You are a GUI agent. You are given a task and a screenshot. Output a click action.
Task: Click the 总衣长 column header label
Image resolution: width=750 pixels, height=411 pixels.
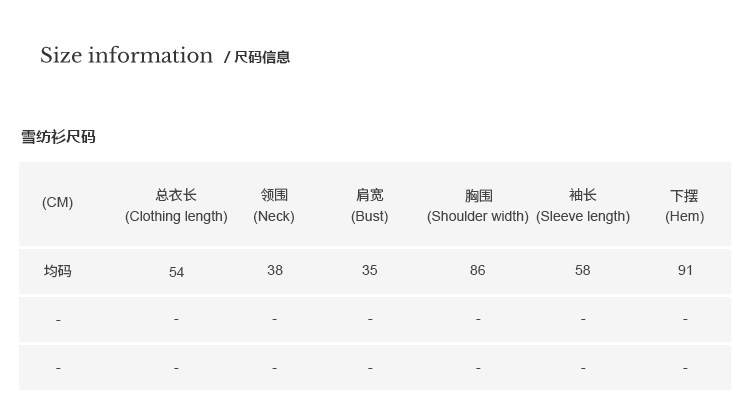click(x=176, y=195)
